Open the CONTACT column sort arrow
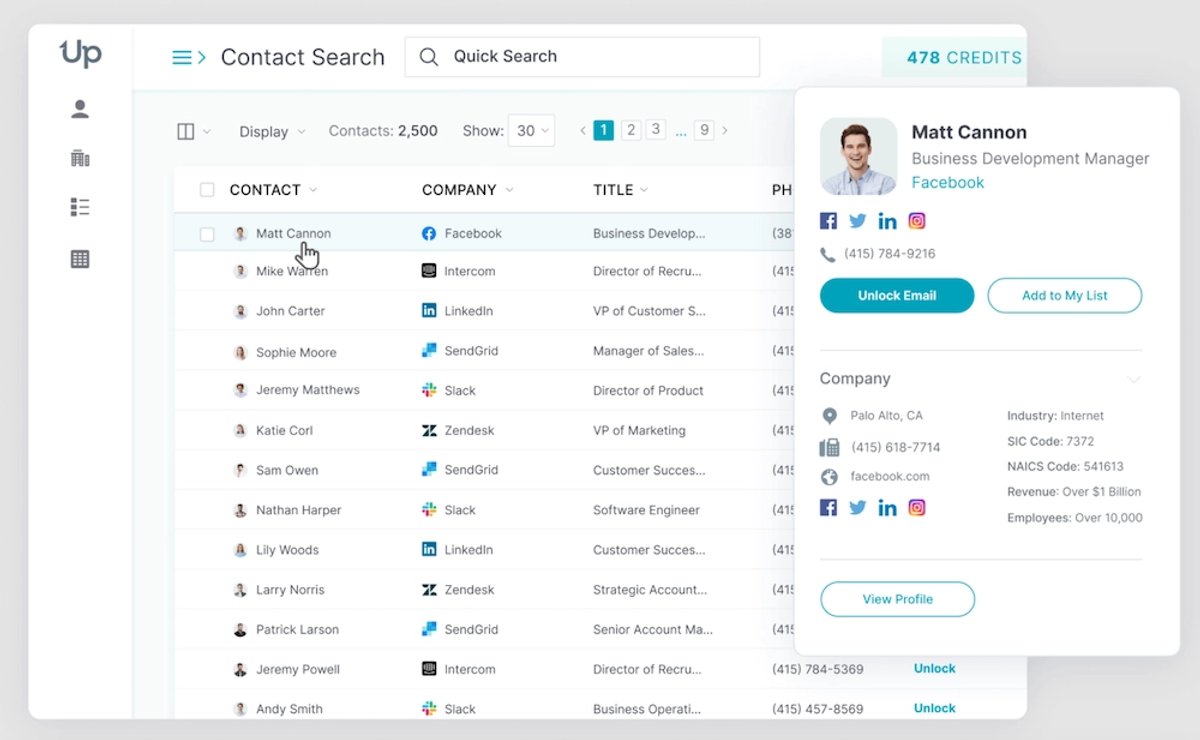Viewport: 1200px width, 740px height. pos(313,190)
